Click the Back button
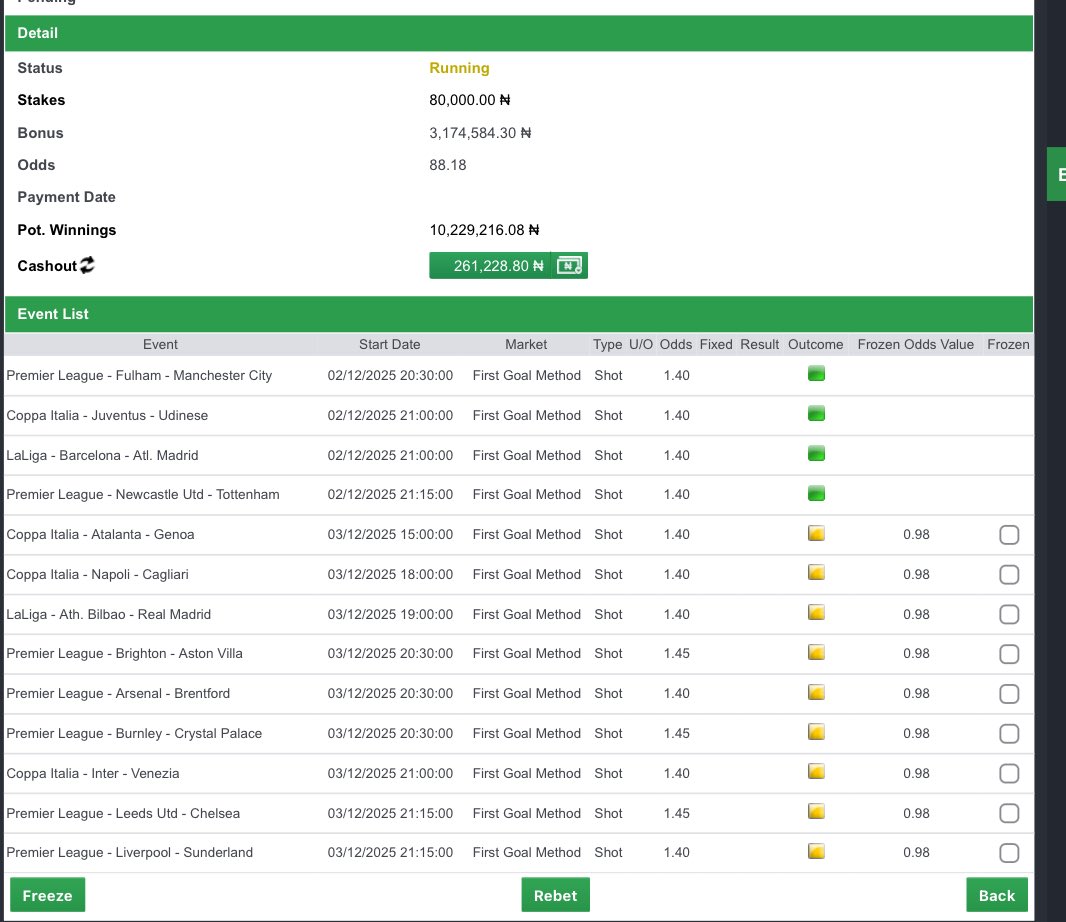Image resolution: width=1066 pixels, height=922 pixels. (x=996, y=894)
